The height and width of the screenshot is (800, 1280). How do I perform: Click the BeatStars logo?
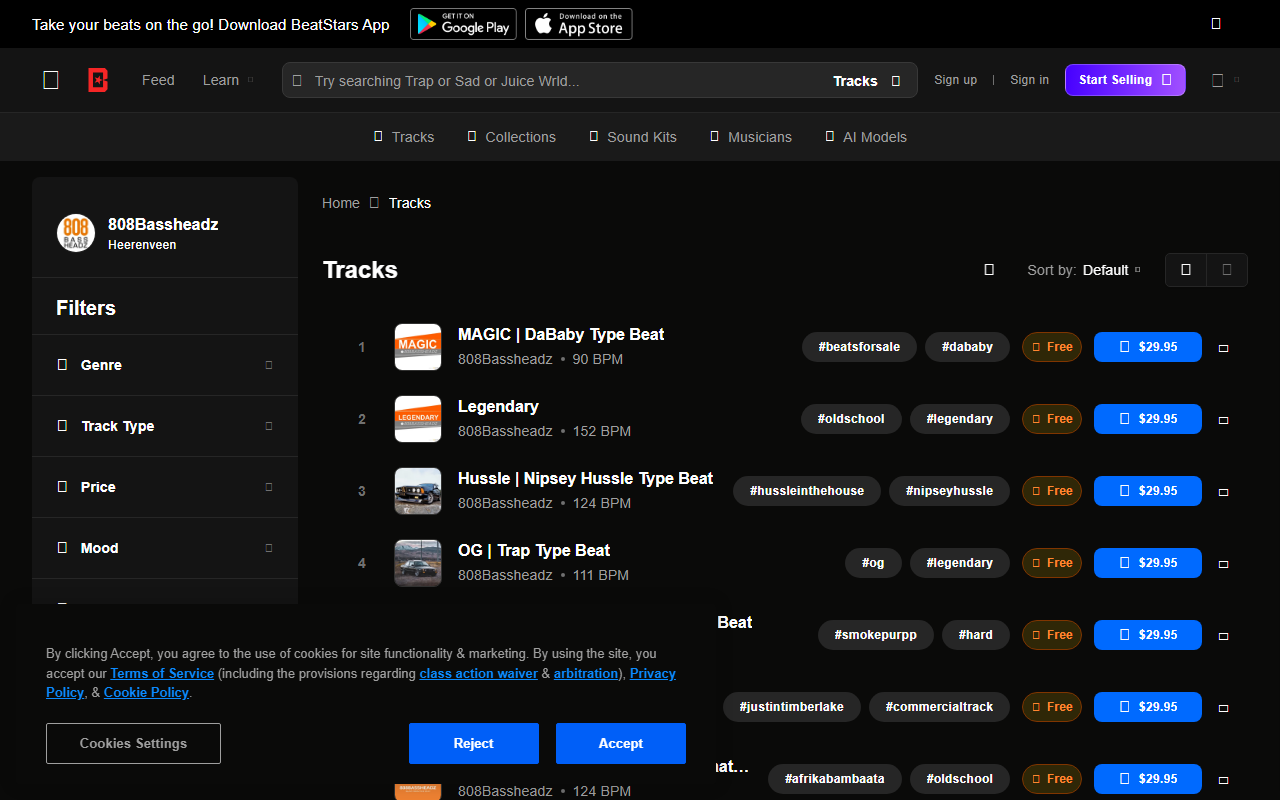pos(98,80)
